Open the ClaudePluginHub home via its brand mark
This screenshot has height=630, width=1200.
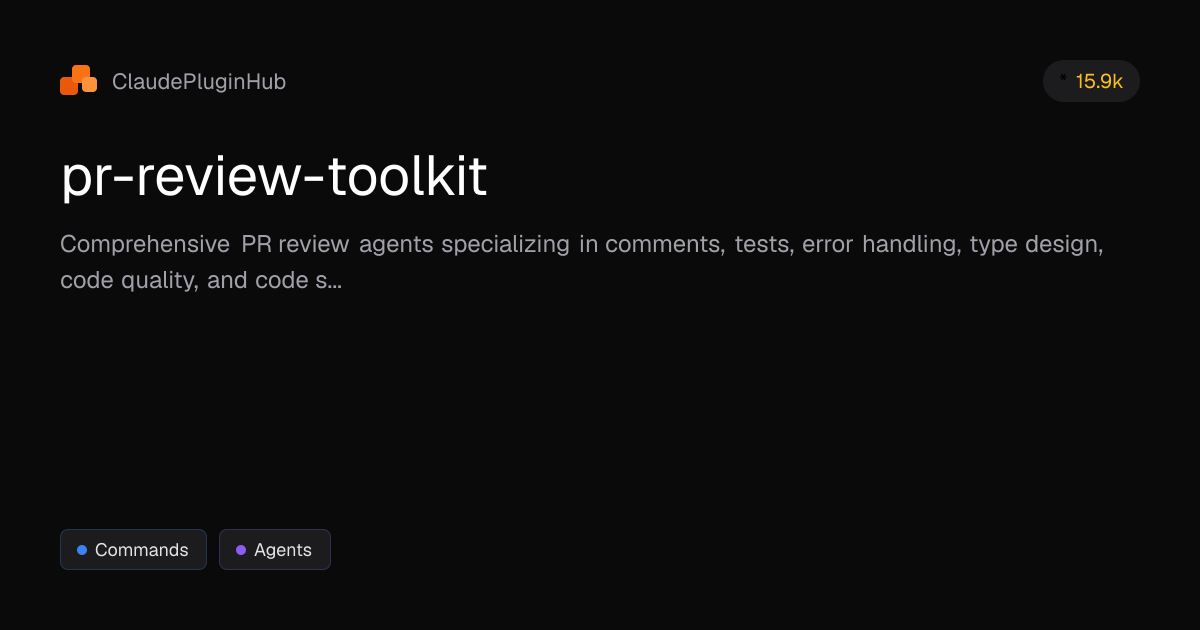[x=78, y=80]
